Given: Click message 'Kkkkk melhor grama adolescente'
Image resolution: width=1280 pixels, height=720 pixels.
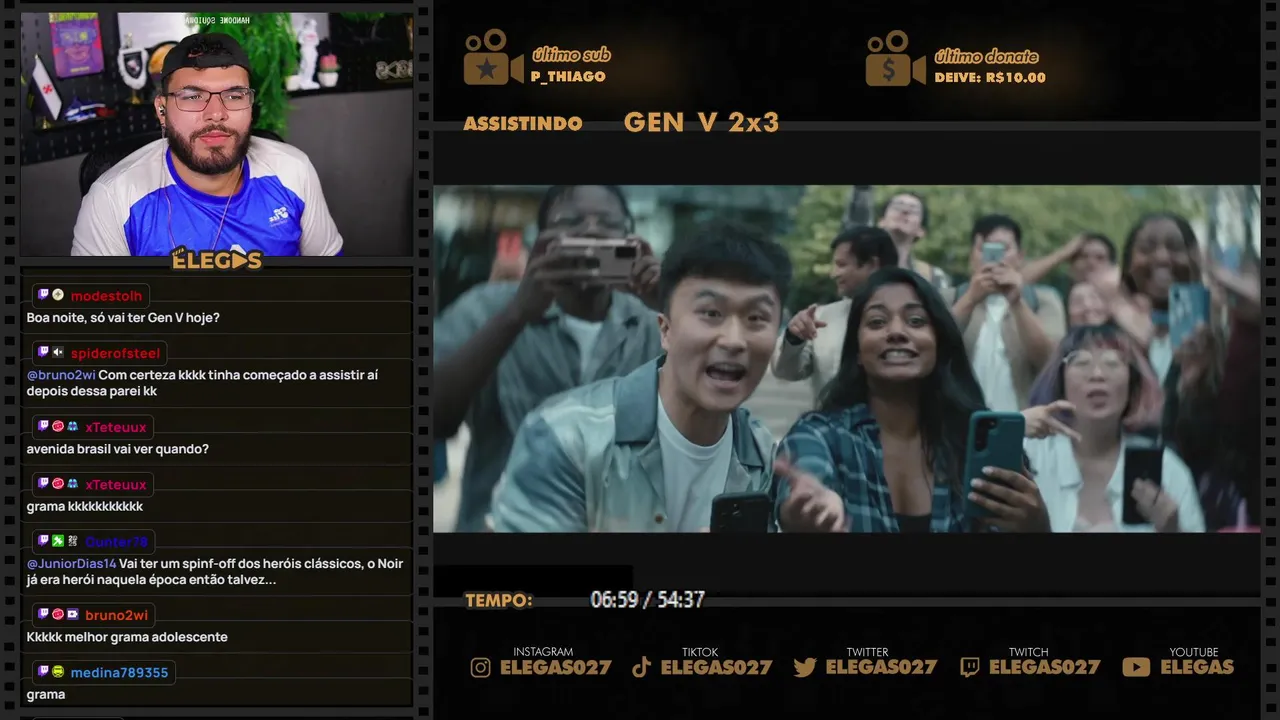Looking at the screenshot, I should pos(127,637).
